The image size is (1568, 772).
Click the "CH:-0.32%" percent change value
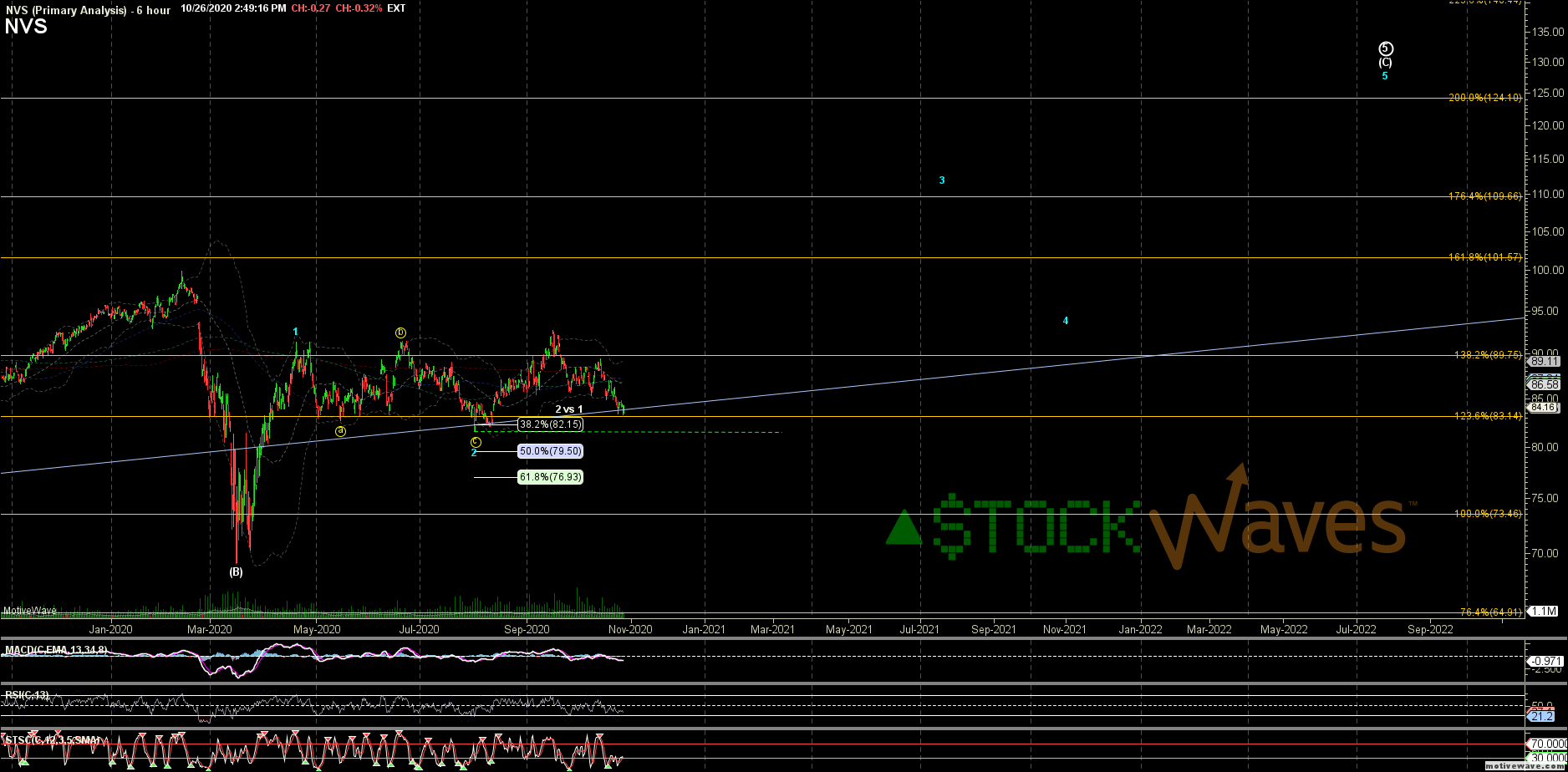pyautogui.click(x=360, y=8)
